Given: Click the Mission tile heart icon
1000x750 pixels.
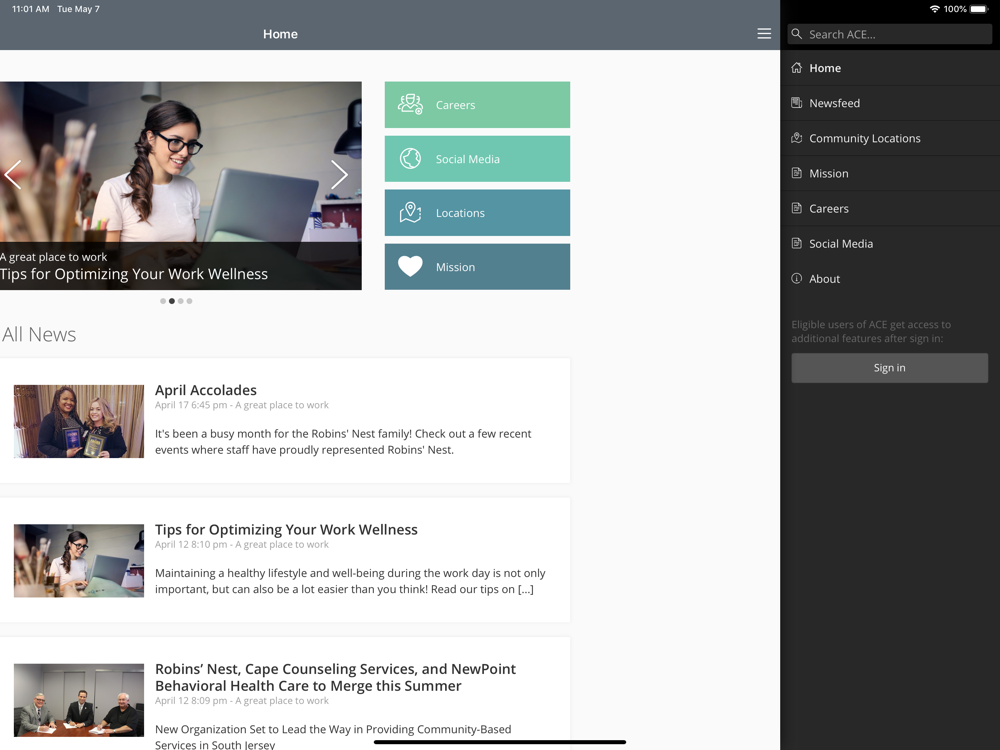Looking at the screenshot, I should click(410, 266).
